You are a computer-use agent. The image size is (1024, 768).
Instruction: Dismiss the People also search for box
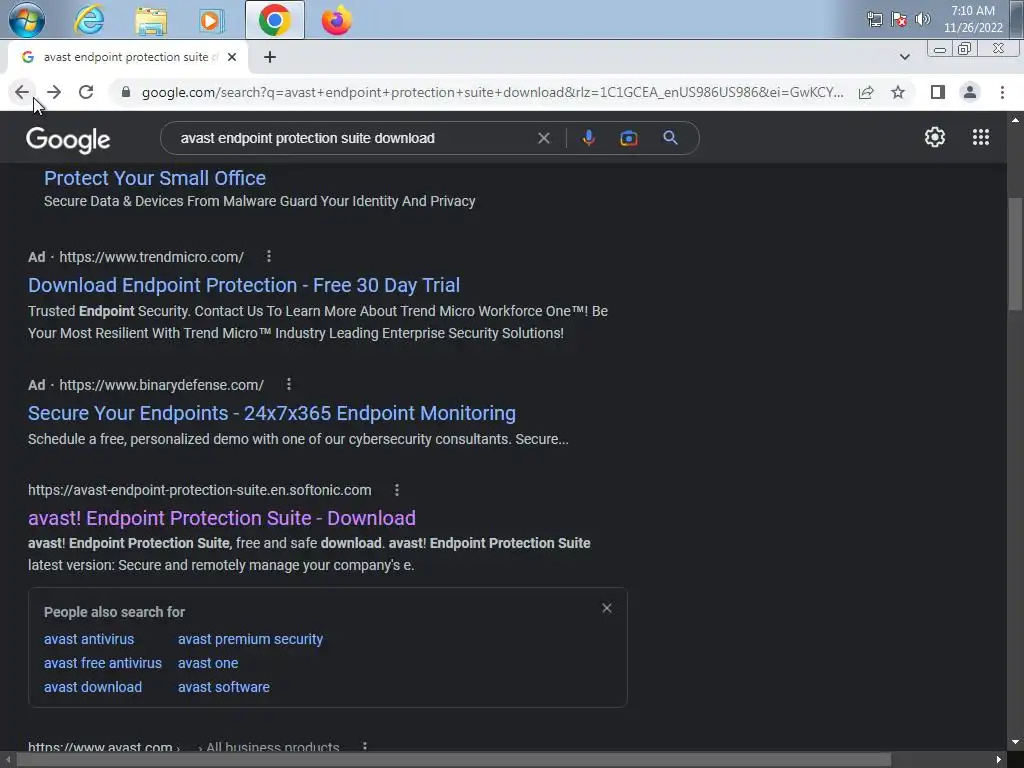(x=607, y=608)
